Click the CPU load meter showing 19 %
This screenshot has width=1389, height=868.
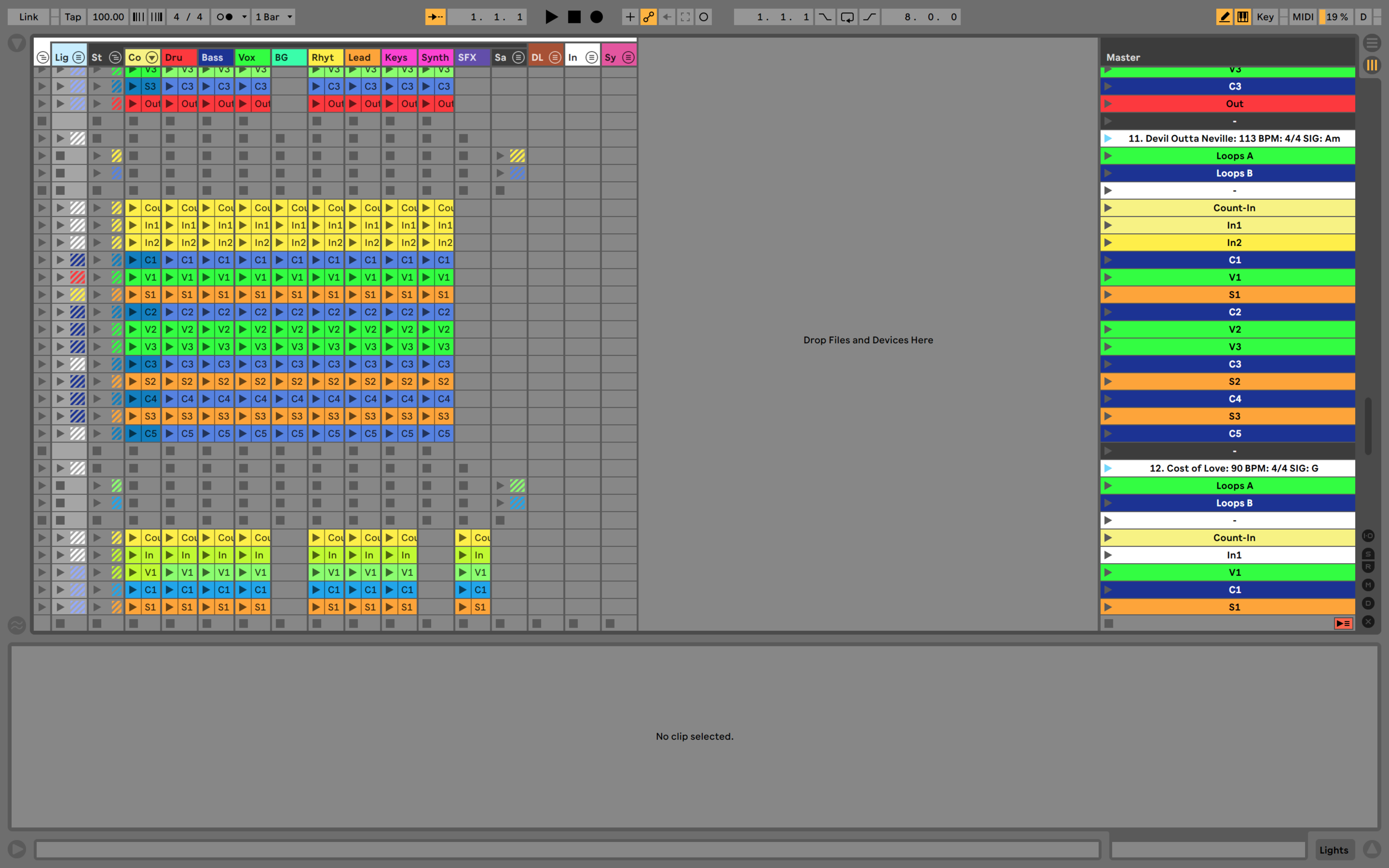click(1336, 17)
